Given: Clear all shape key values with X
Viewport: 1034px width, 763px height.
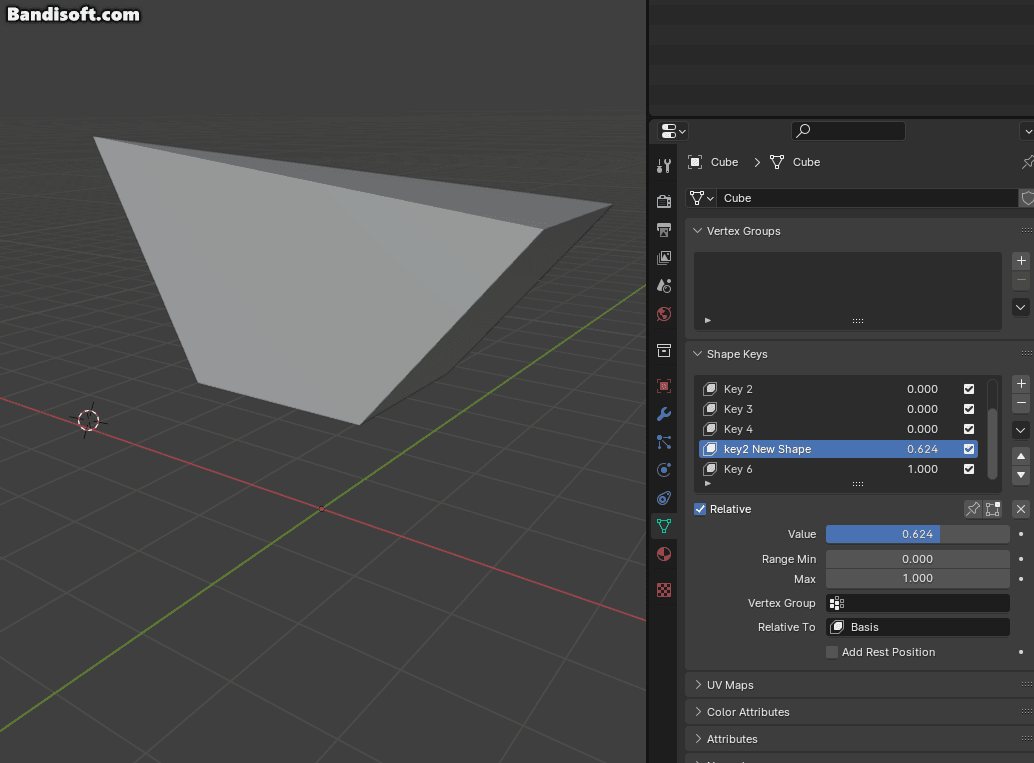Looking at the screenshot, I should [x=1020, y=509].
